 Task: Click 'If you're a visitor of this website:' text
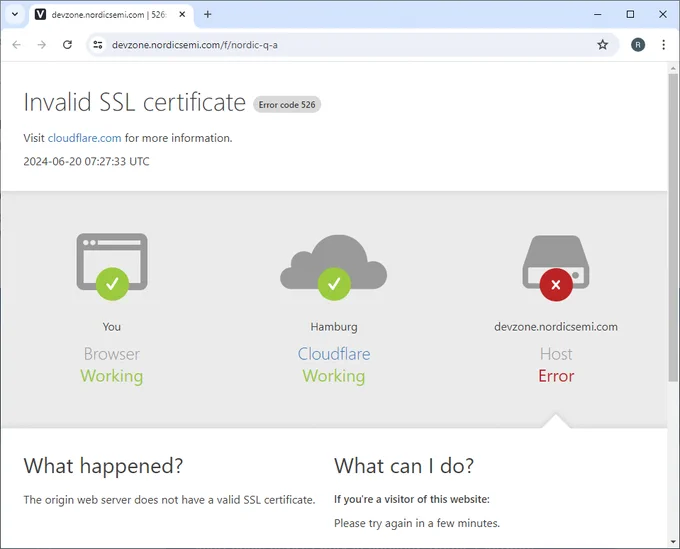click(412, 500)
